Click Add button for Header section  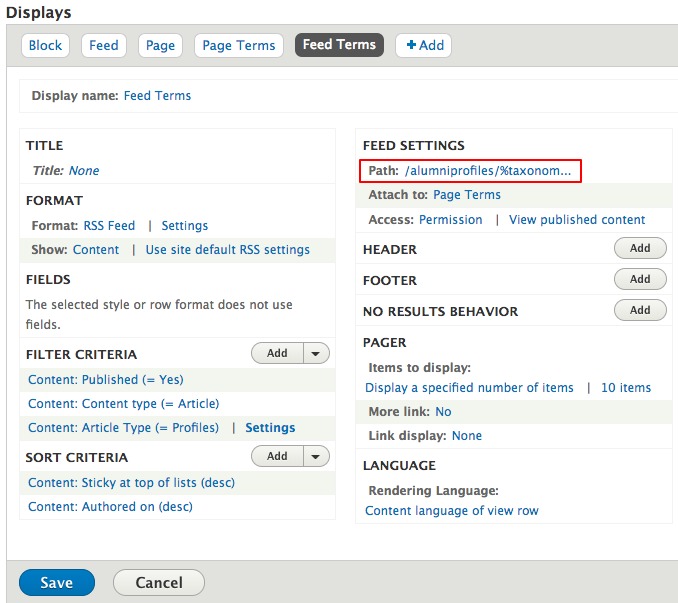(x=640, y=249)
